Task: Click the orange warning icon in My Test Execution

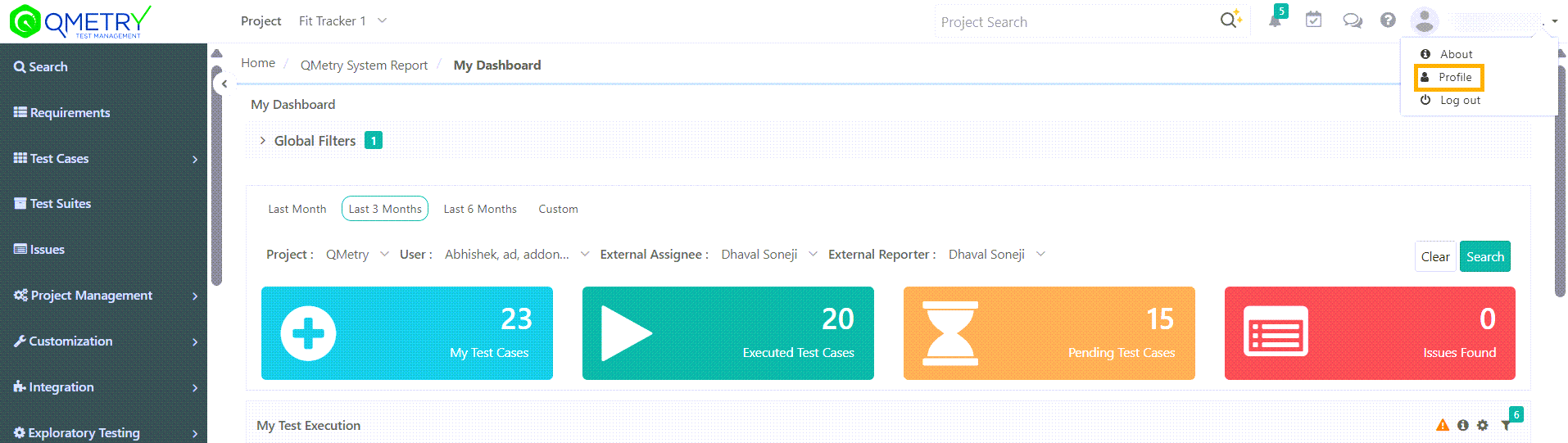Action: 1443,425
